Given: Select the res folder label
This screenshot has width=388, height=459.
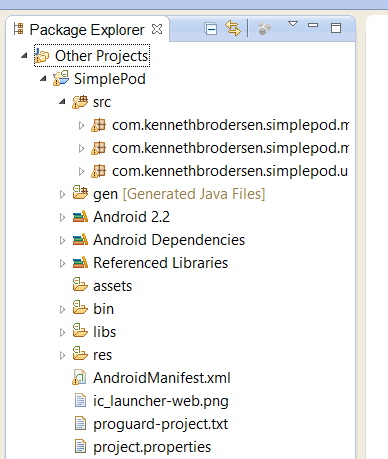Looking at the screenshot, I should coord(102,355).
